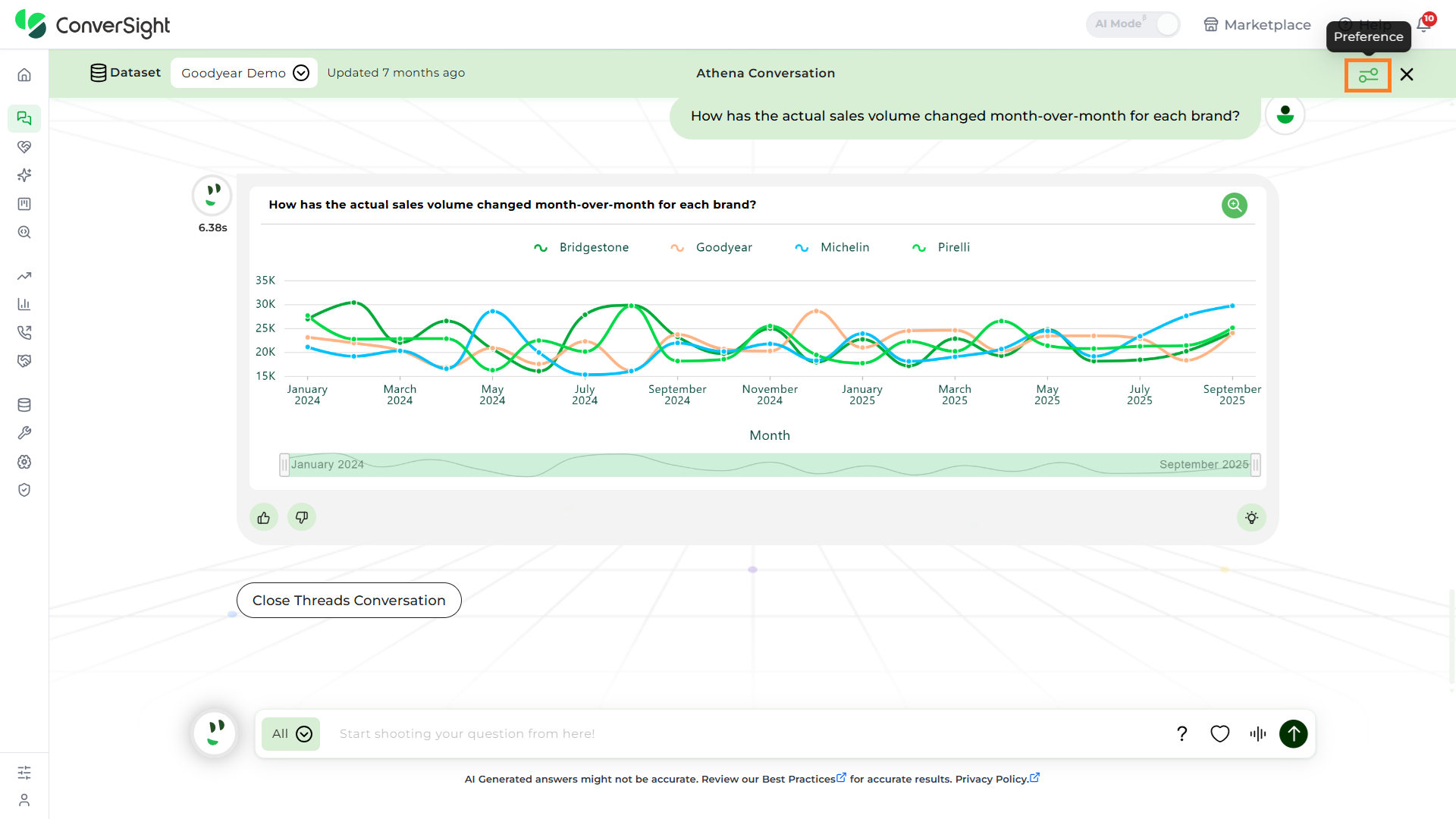The width and height of the screenshot is (1456, 819).
Task: Click the question mark help icon
Action: click(1181, 734)
